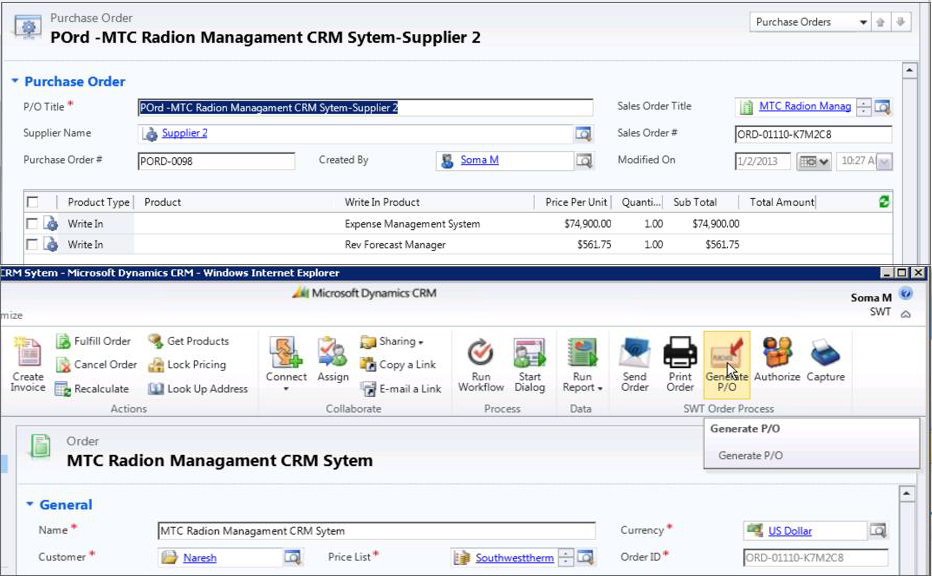Click the Create Invoice ribbon icon
The image size is (932, 576).
pos(28,354)
